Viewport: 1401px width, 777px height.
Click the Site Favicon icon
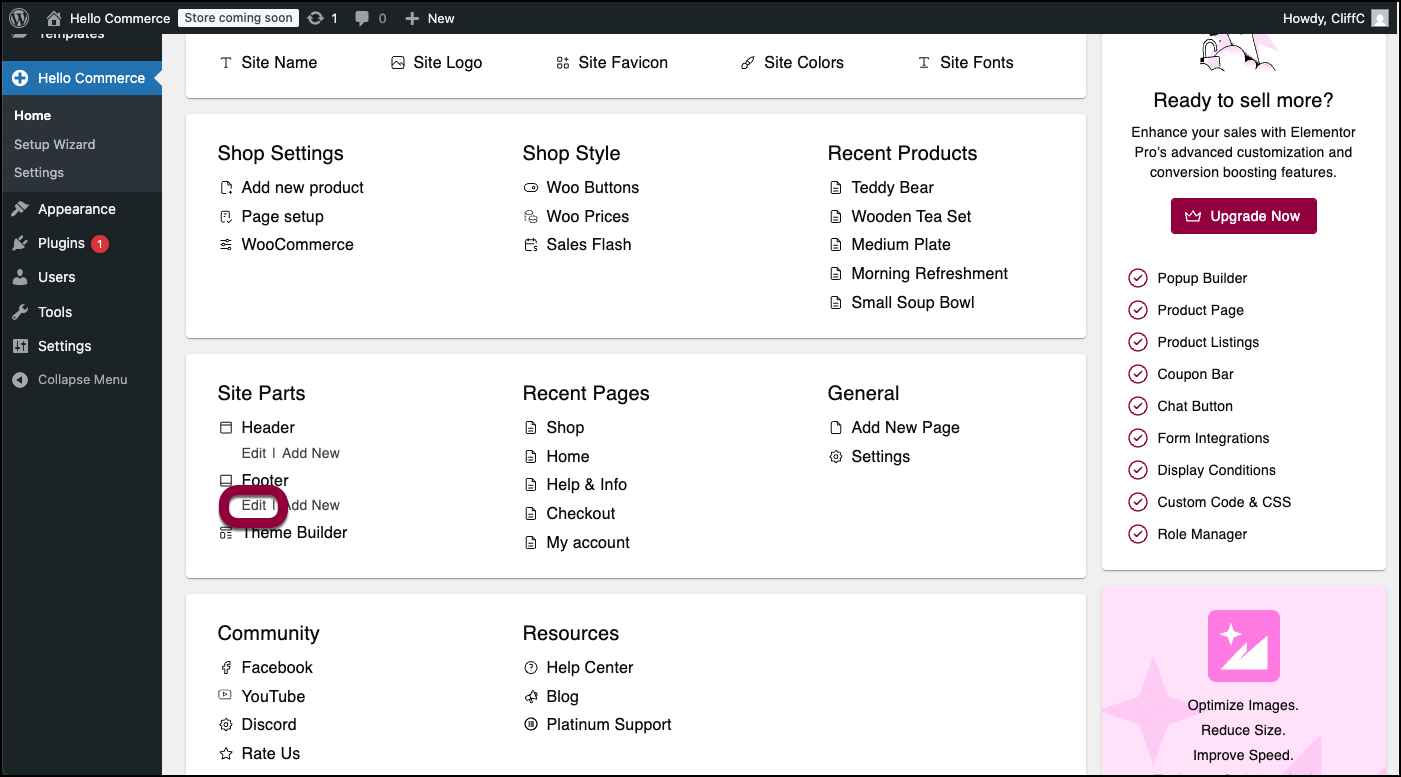(x=562, y=62)
